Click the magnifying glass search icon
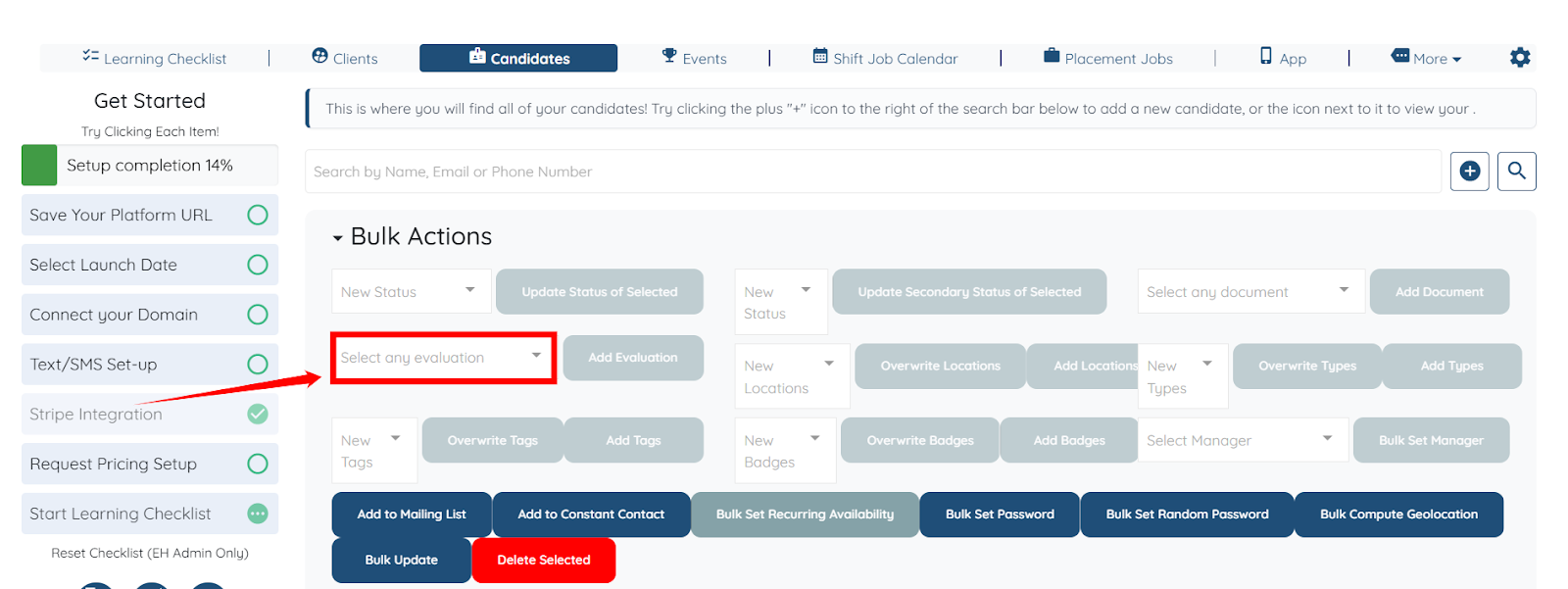This screenshot has width=1568, height=589. point(1516,172)
